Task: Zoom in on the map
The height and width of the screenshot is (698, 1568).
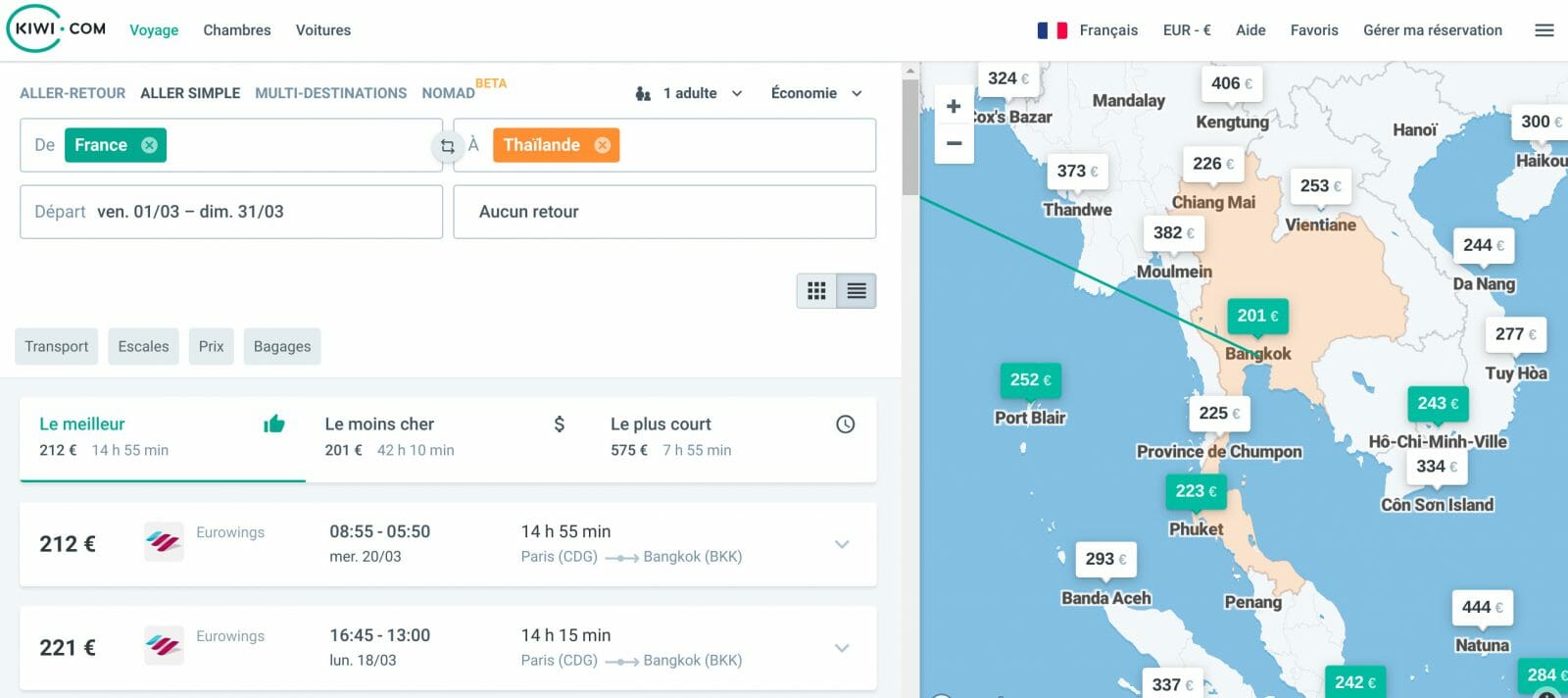Action: 953,106
